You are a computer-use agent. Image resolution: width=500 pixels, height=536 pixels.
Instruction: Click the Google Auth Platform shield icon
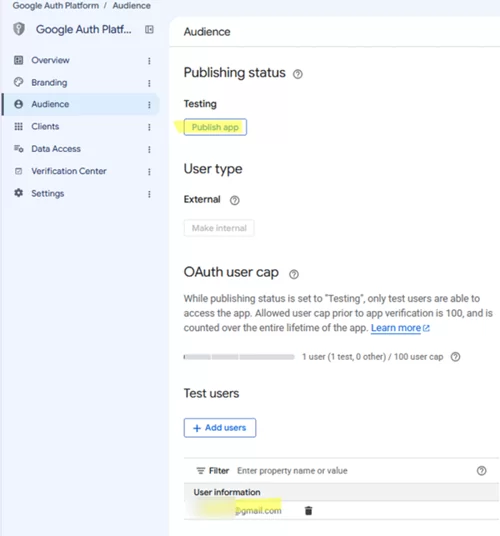click(x=19, y=29)
